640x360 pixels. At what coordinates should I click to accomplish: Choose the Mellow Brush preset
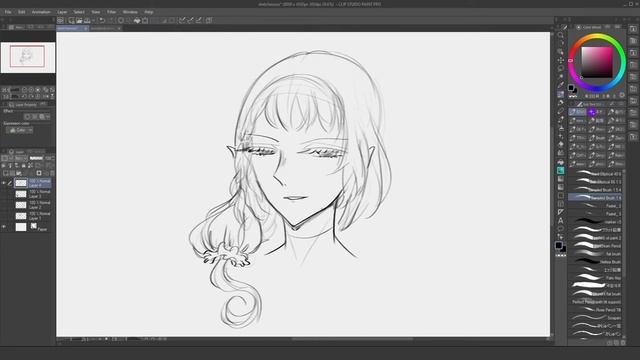(x=595, y=262)
